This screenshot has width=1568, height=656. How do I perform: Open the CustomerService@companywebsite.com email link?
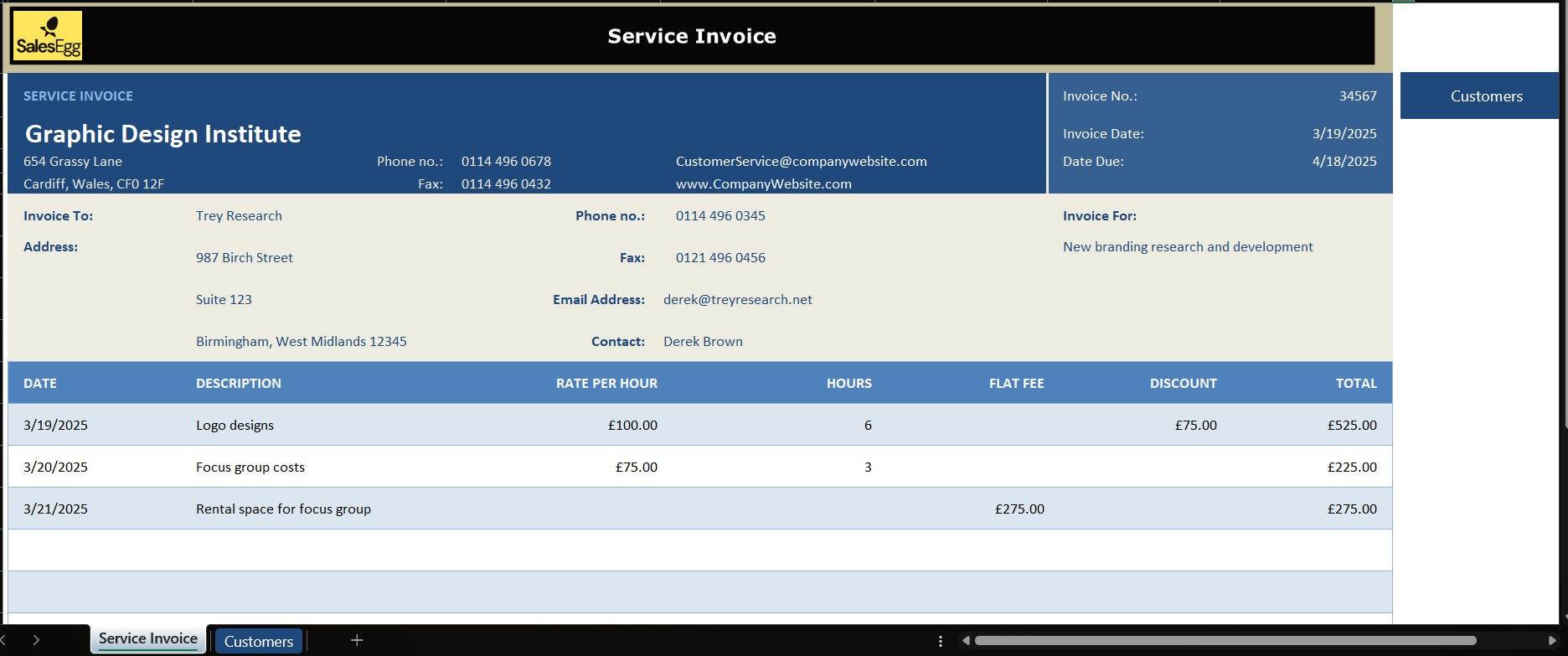[x=801, y=162]
